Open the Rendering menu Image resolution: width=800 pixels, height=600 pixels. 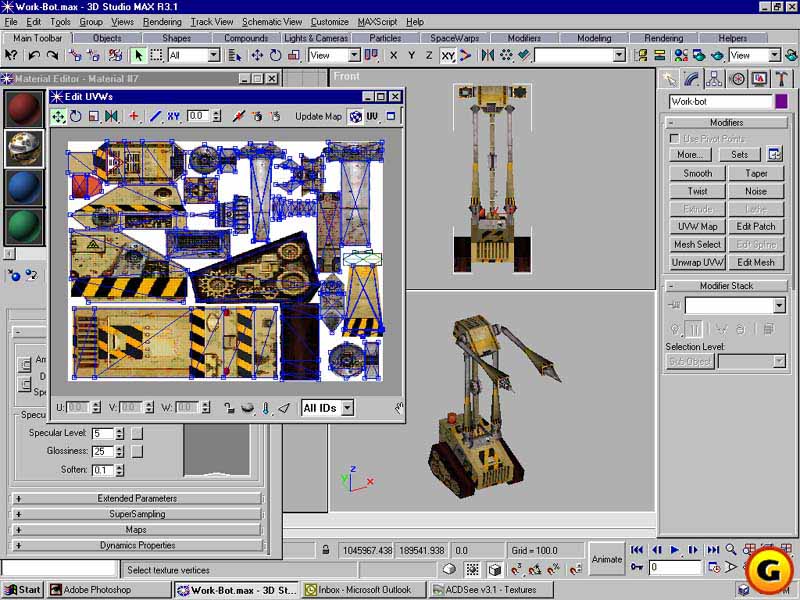pyautogui.click(x=162, y=22)
